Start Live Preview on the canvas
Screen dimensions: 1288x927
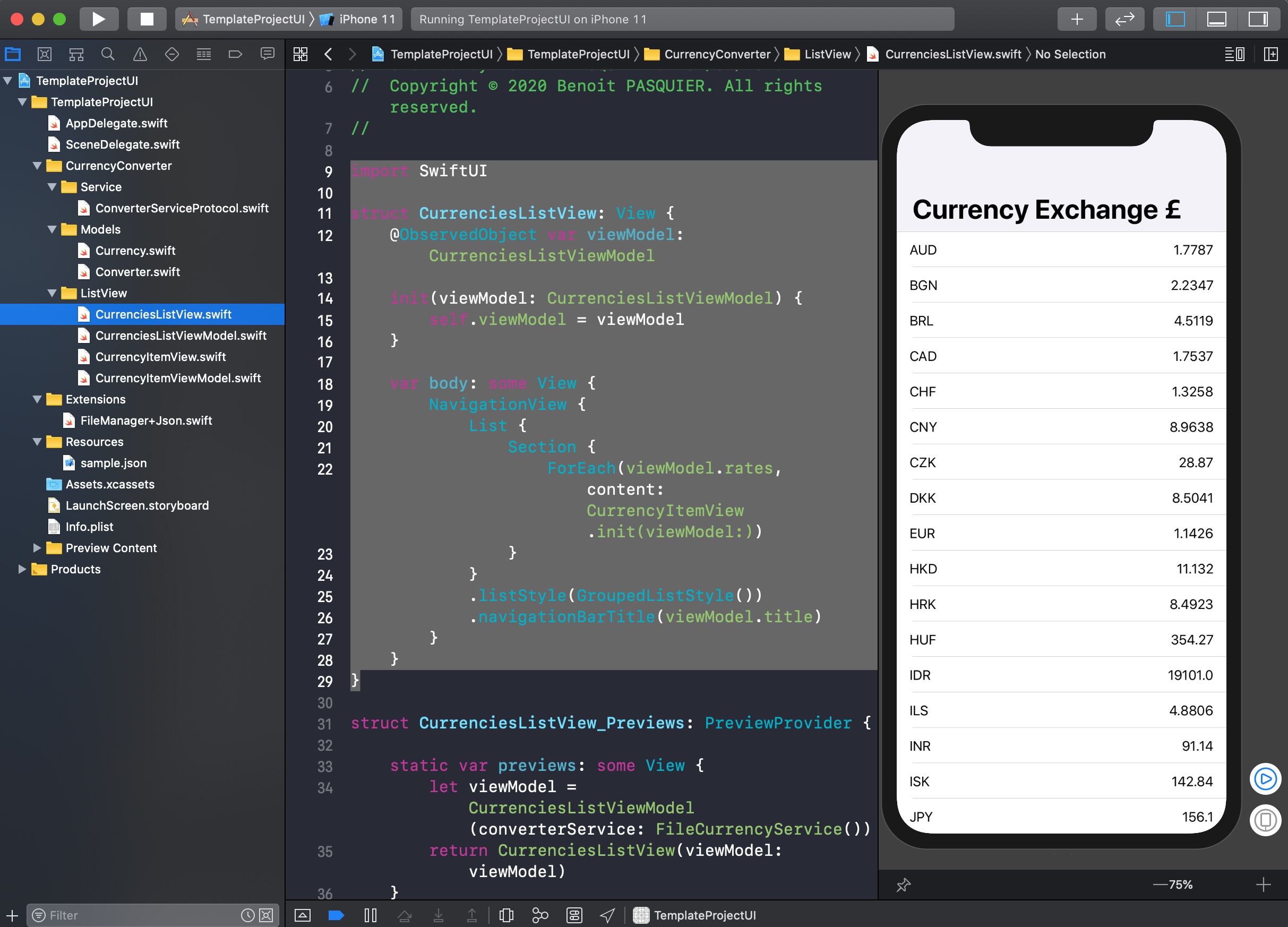(1265, 779)
